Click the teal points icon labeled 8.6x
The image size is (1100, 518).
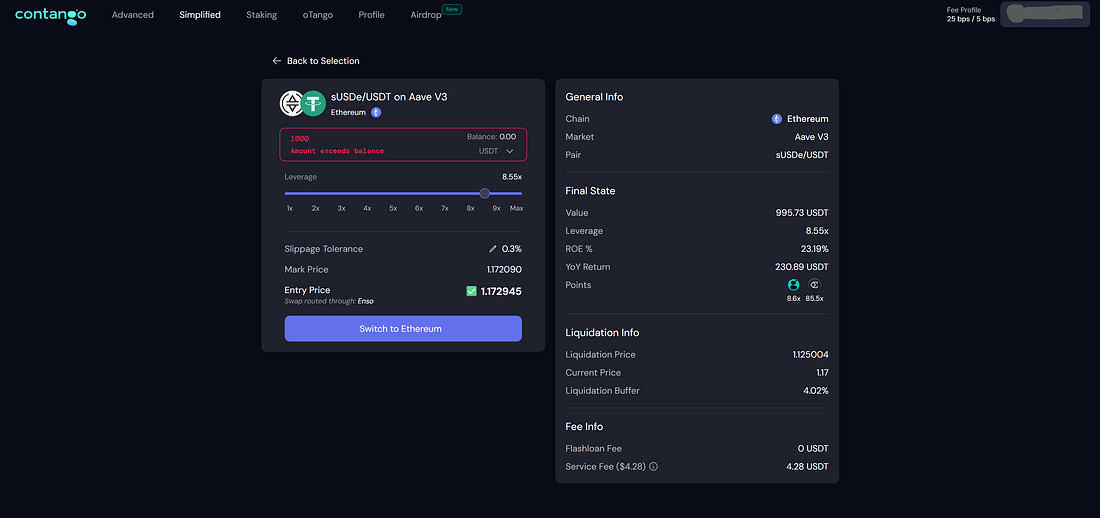pos(793,285)
